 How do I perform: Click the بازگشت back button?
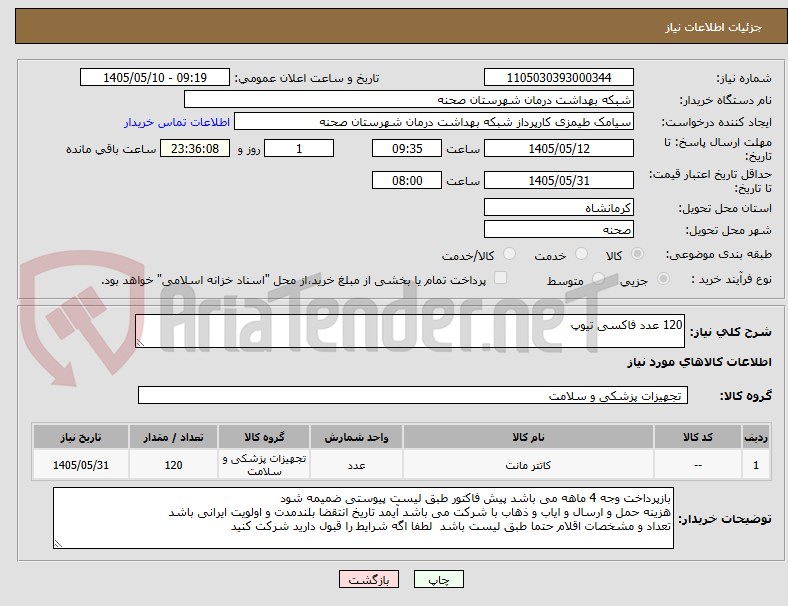(x=369, y=579)
